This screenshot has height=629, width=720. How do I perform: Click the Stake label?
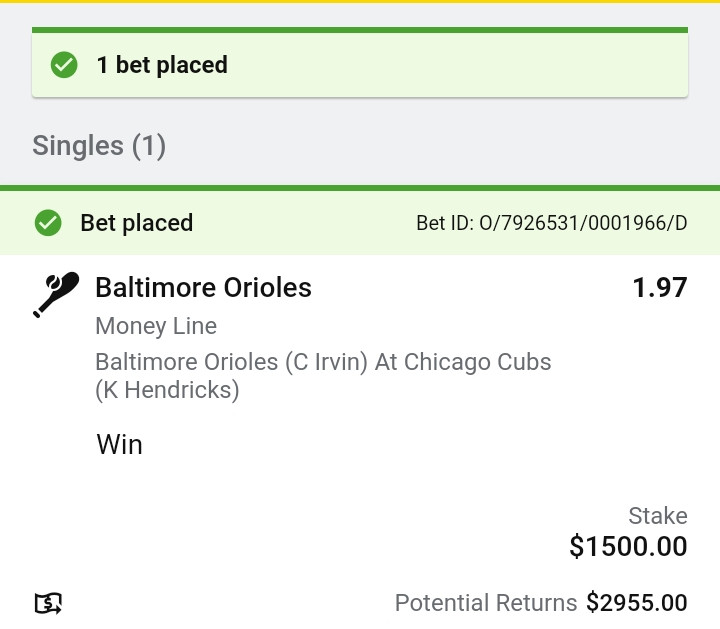pyautogui.click(x=657, y=516)
